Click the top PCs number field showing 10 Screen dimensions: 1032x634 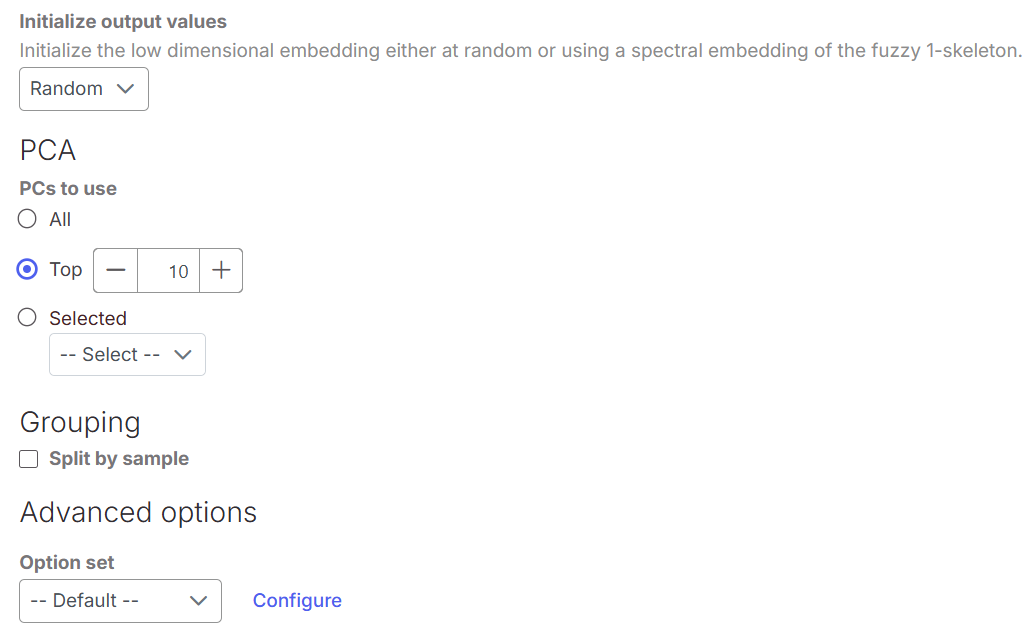point(169,271)
